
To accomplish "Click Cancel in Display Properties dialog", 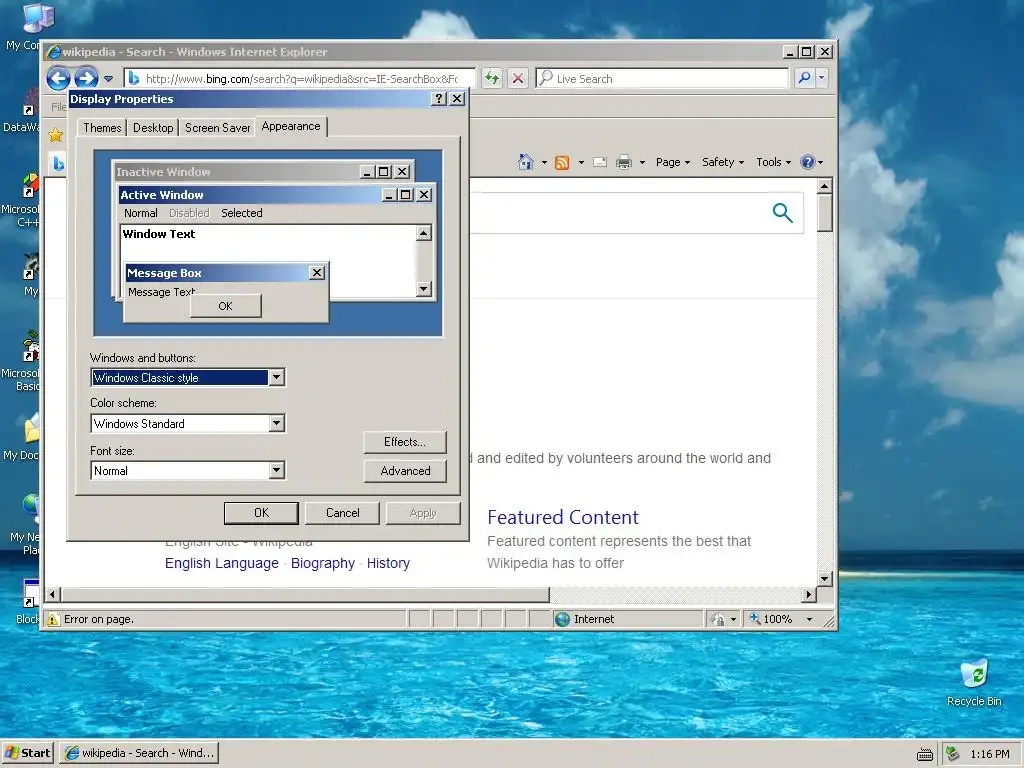I will pyautogui.click(x=342, y=513).
